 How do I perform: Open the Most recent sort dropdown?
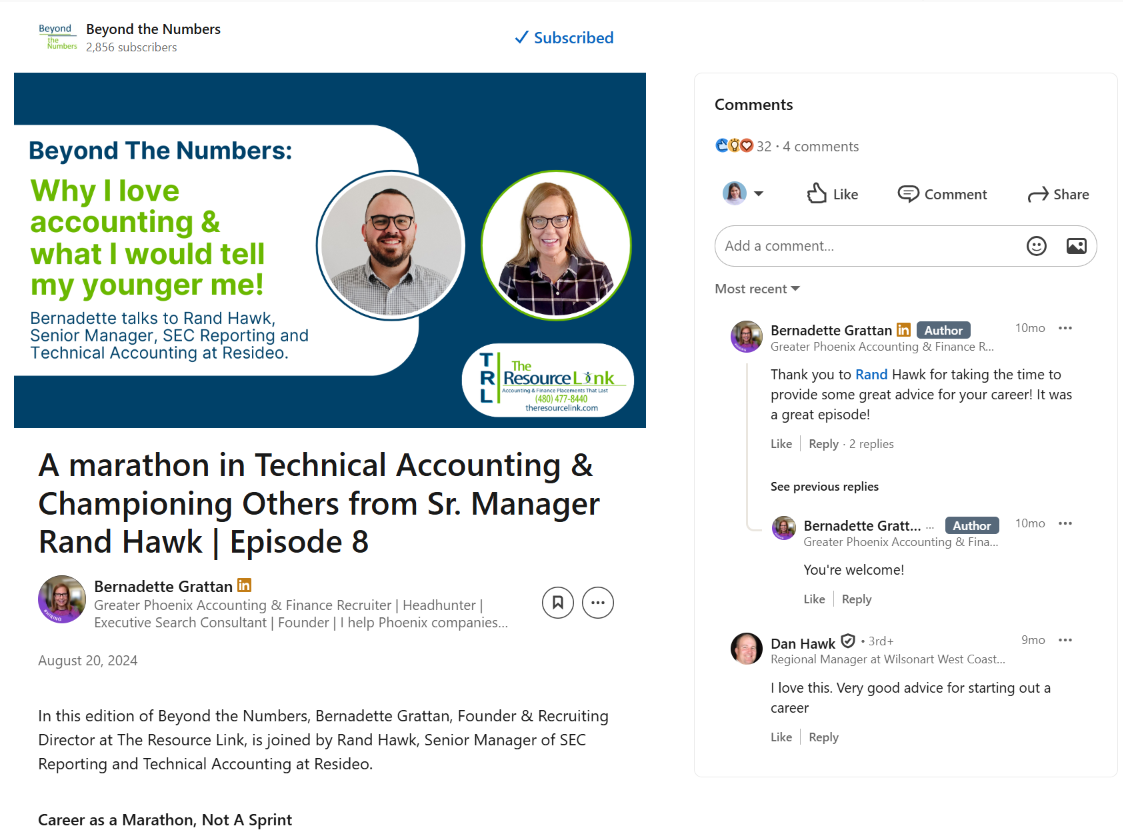pos(757,289)
